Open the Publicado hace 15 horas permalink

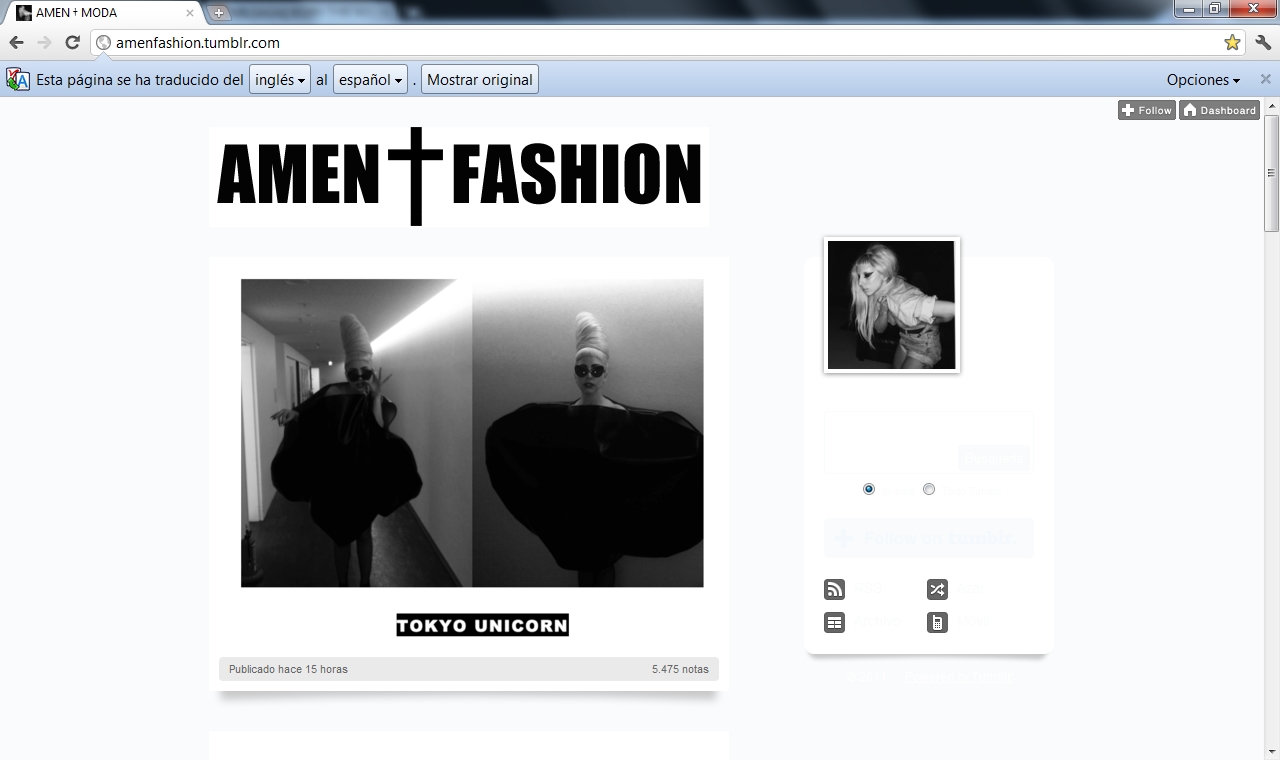coord(288,669)
